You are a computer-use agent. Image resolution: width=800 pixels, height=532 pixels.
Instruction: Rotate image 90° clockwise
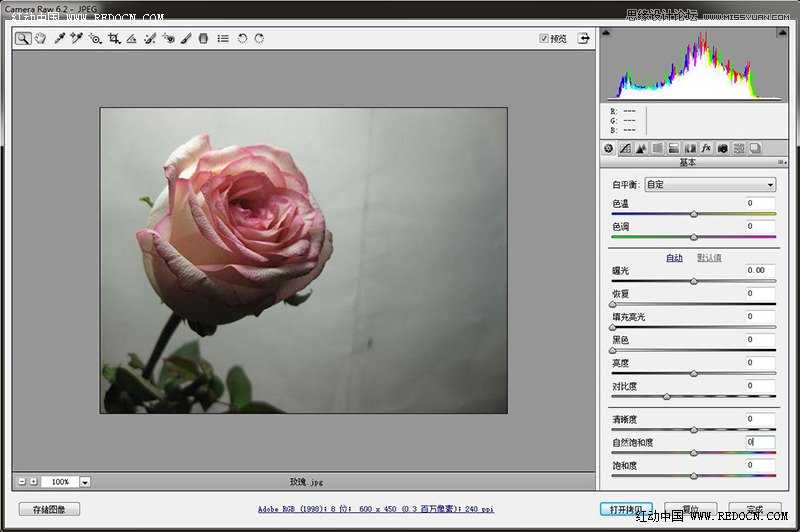(x=259, y=39)
